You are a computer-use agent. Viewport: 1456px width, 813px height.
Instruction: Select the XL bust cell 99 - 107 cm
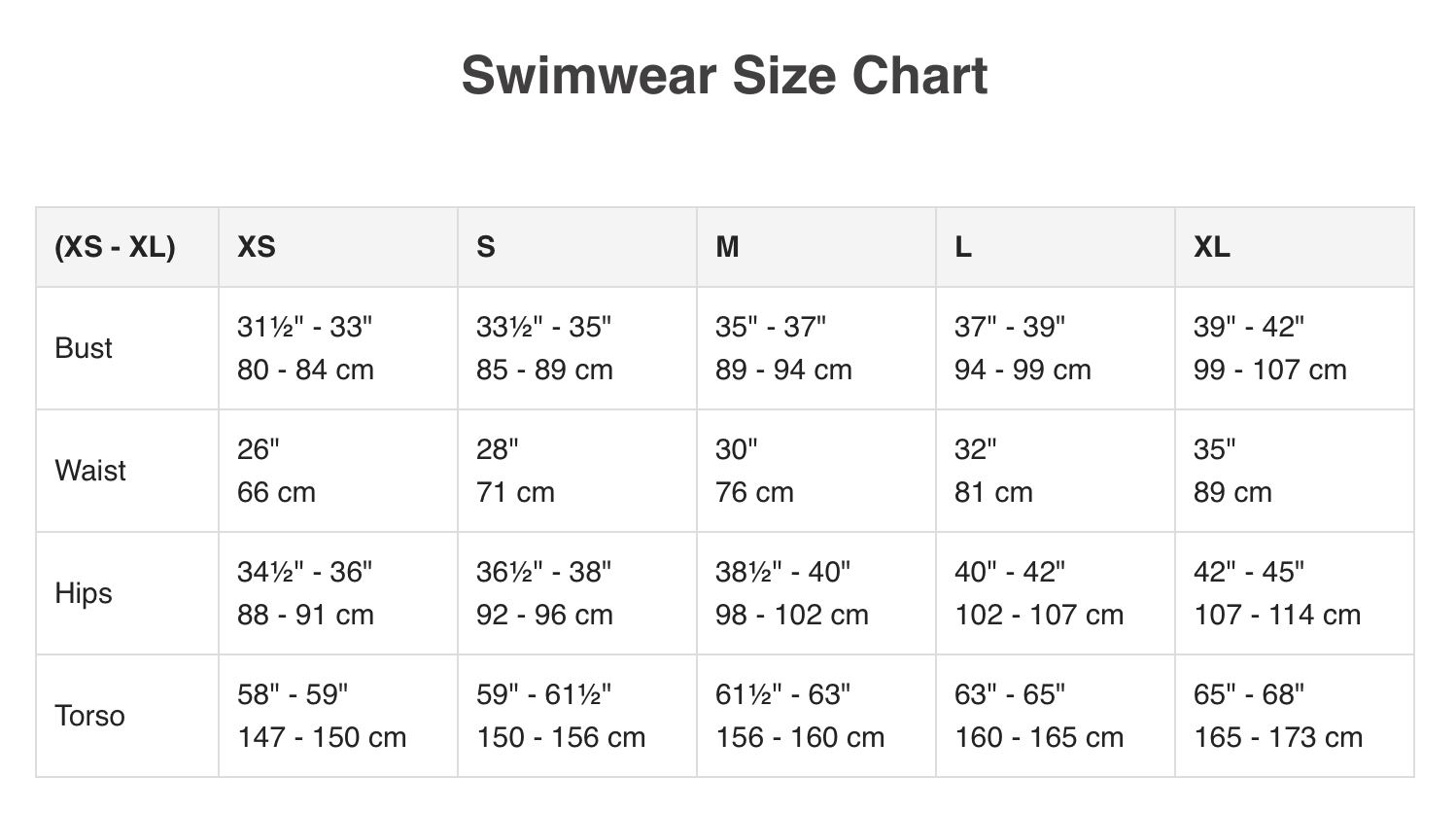click(x=1269, y=370)
